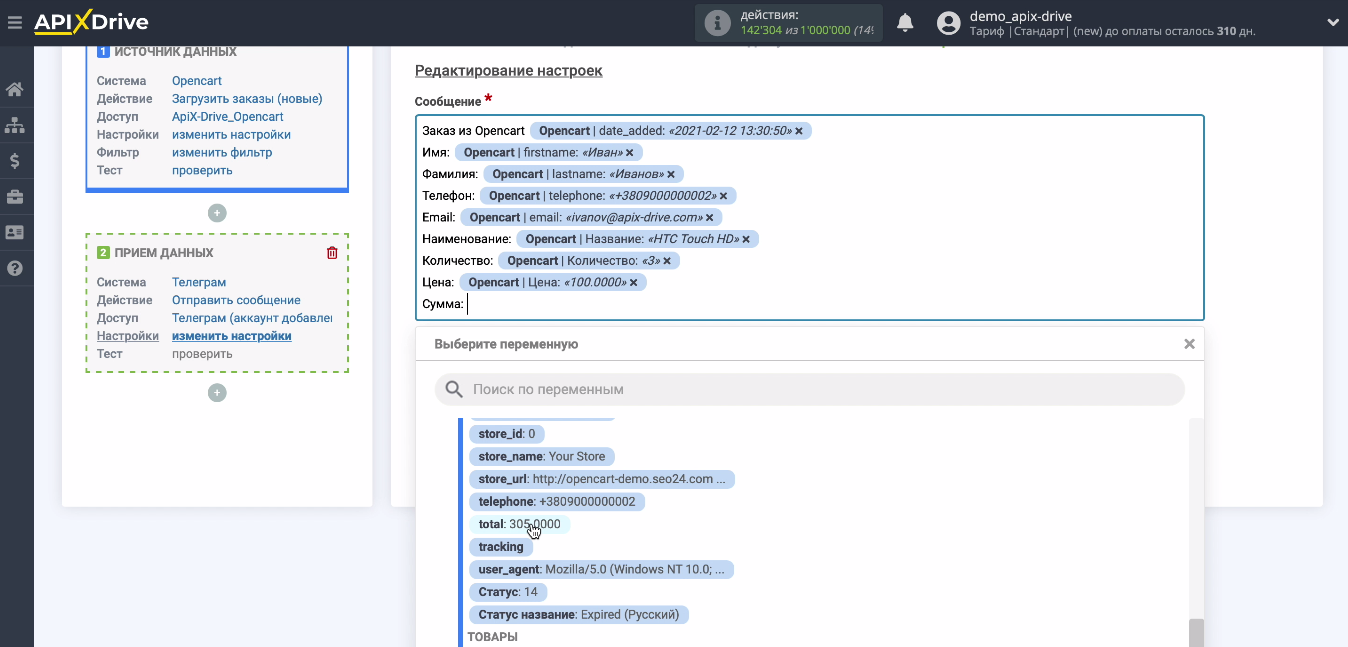Click the ТОВАРЫ section heading
This screenshot has height=647, width=1348.
tap(492, 637)
